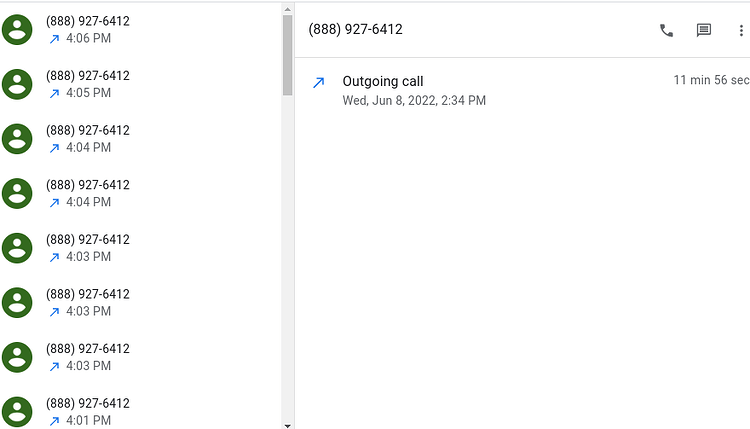Screen dimensions: 750x429
Task: Open the three-dot more options menu
Action: click(741, 31)
